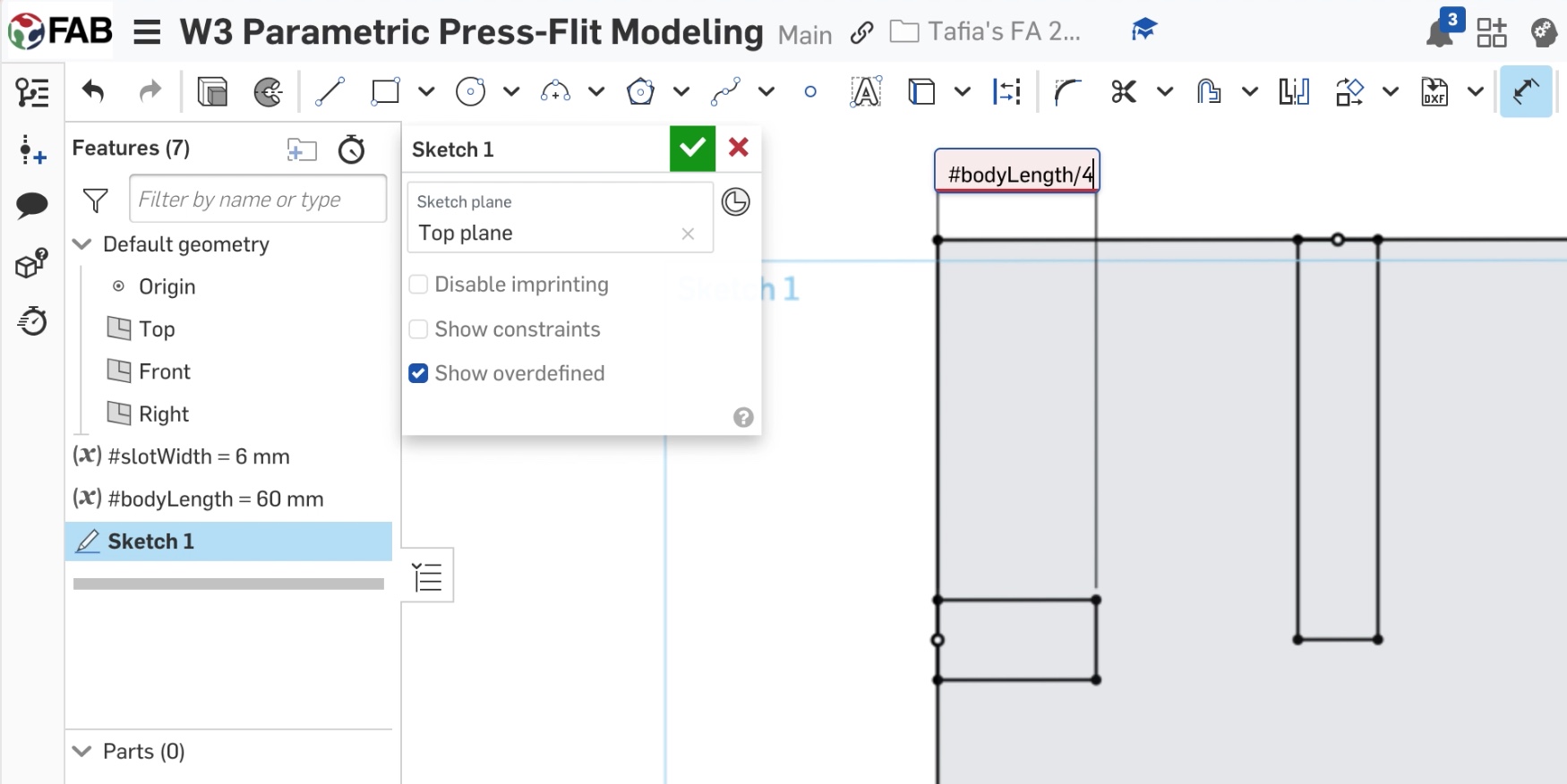Select the Line sketch tool
1567x784 pixels.
tap(330, 91)
